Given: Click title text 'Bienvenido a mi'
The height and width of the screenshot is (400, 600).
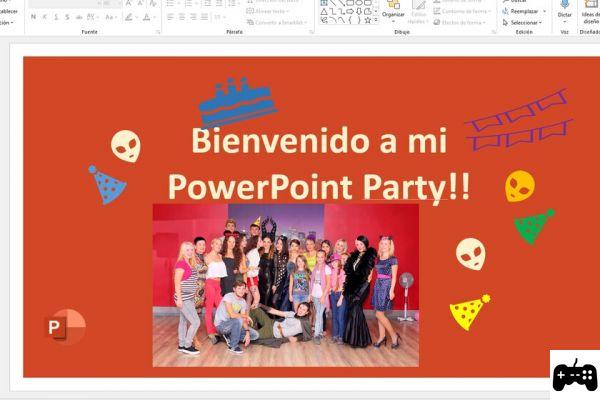Looking at the screenshot, I should [319, 141].
